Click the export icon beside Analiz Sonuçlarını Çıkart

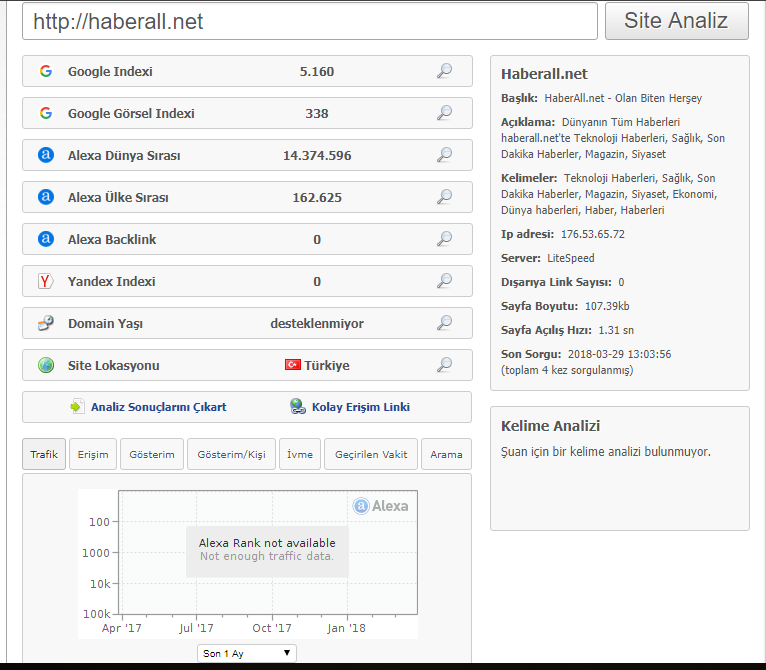(x=77, y=406)
